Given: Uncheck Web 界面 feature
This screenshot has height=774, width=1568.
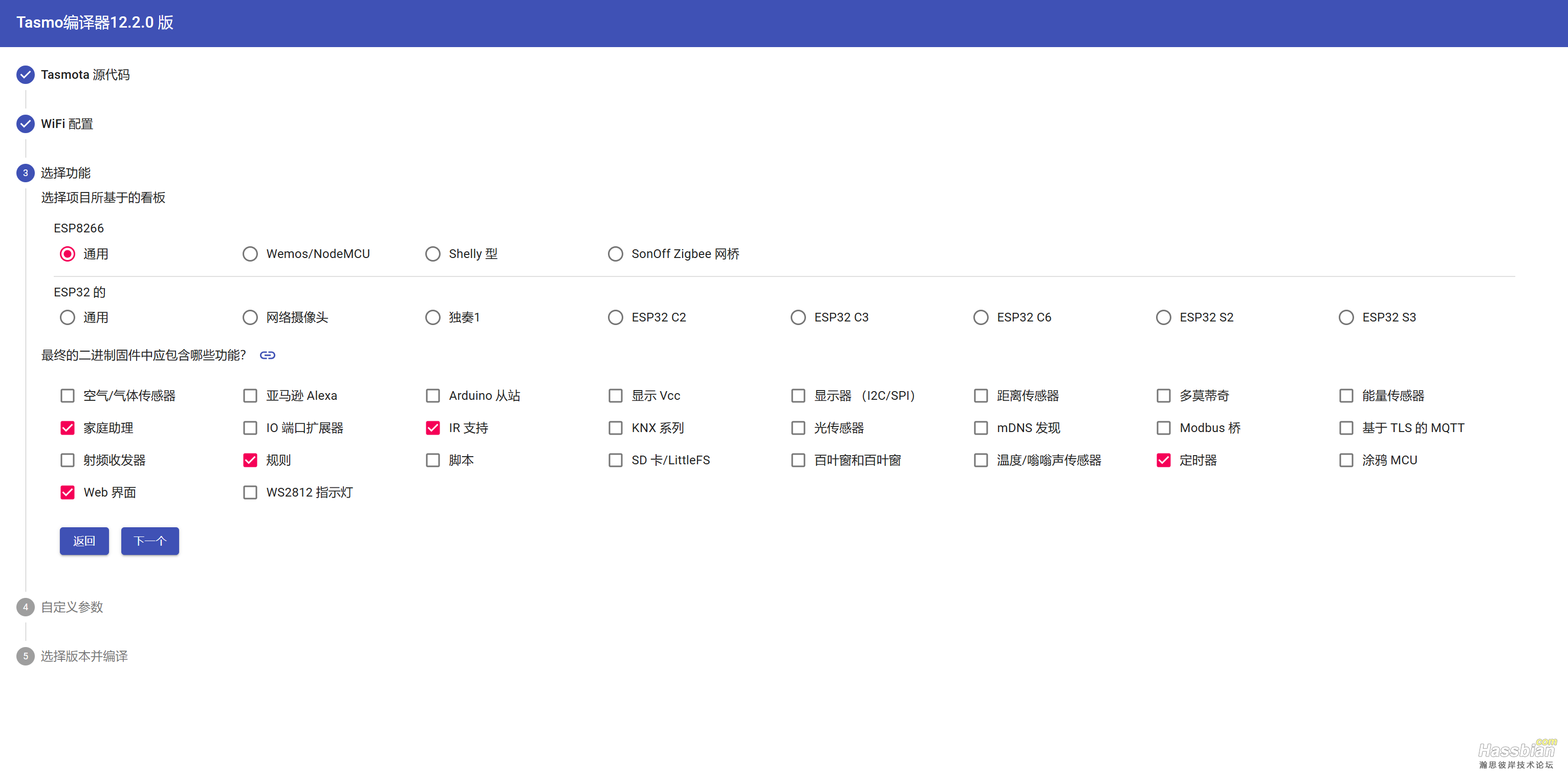Looking at the screenshot, I should coord(68,492).
